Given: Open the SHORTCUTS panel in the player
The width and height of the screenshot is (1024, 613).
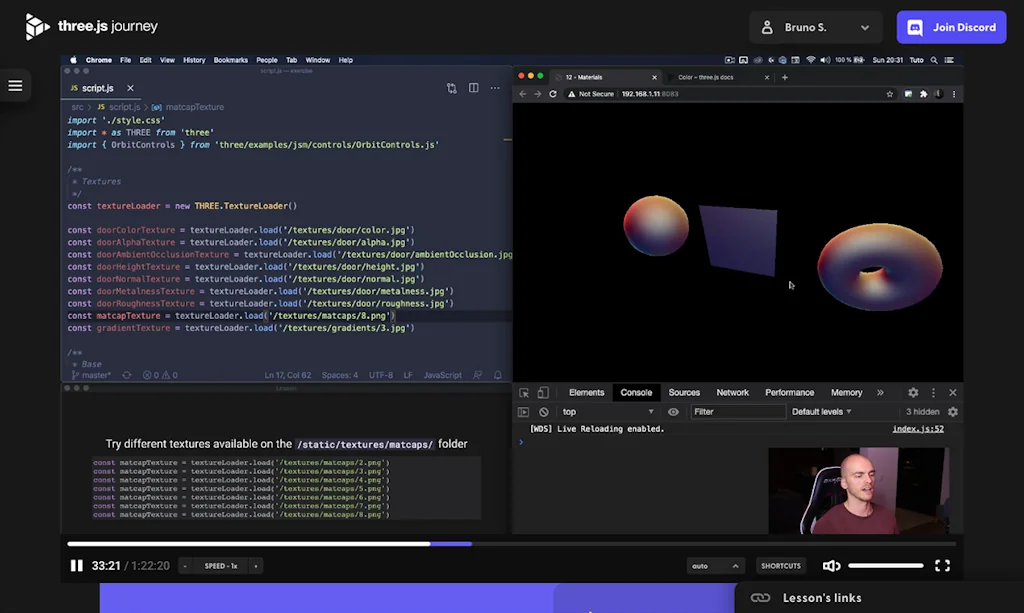Looking at the screenshot, I should 781,565.
